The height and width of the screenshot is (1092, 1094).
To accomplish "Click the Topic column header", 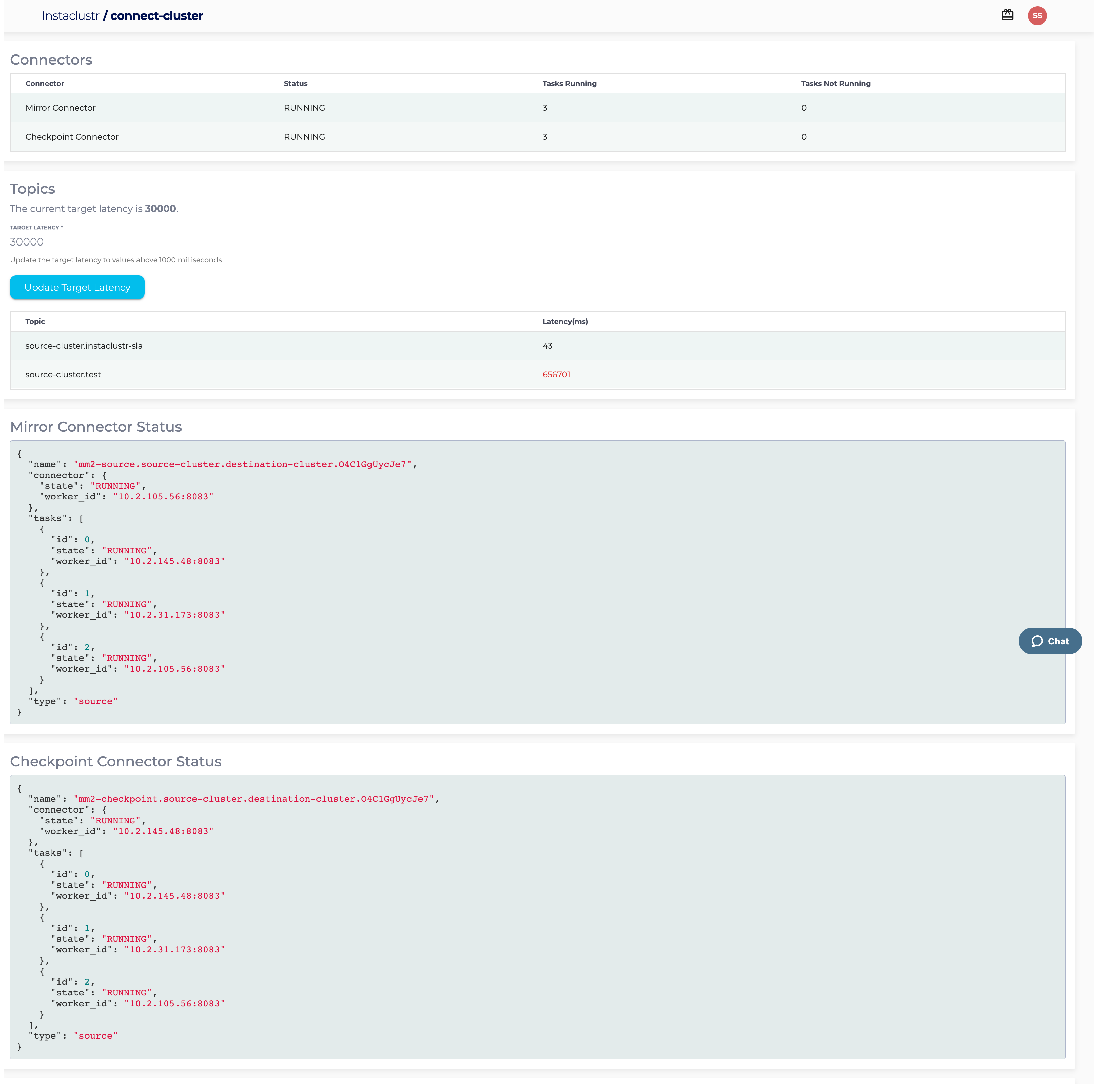I will coord(35,321).
